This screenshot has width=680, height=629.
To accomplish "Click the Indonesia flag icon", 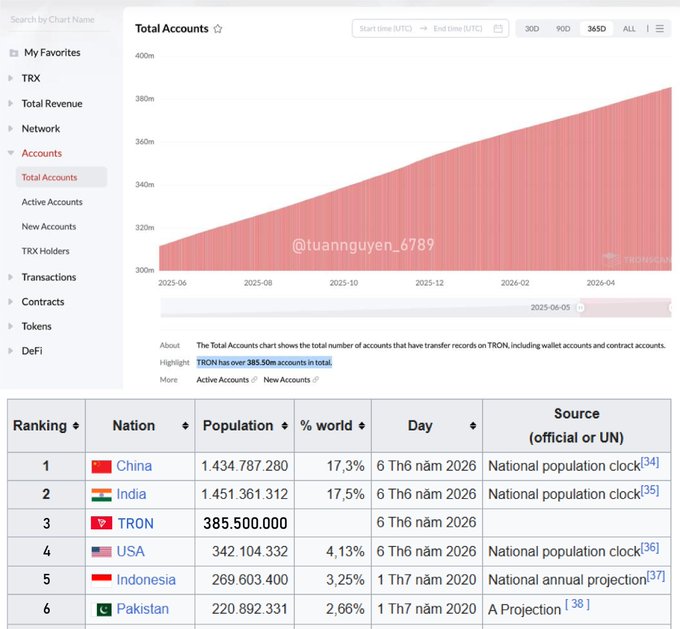I will click(101, 580).
